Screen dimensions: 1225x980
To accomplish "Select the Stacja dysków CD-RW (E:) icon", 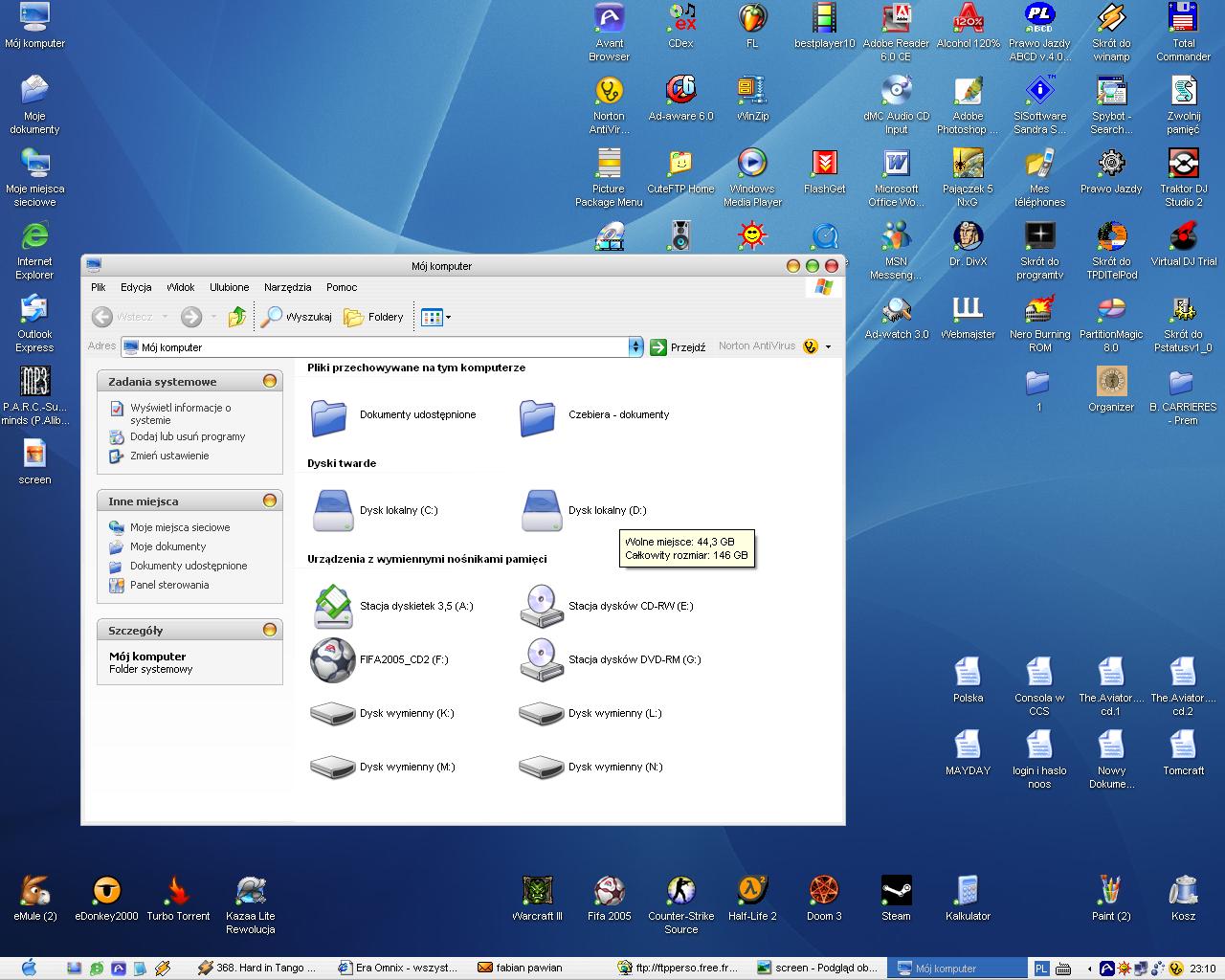I will 542,606.
